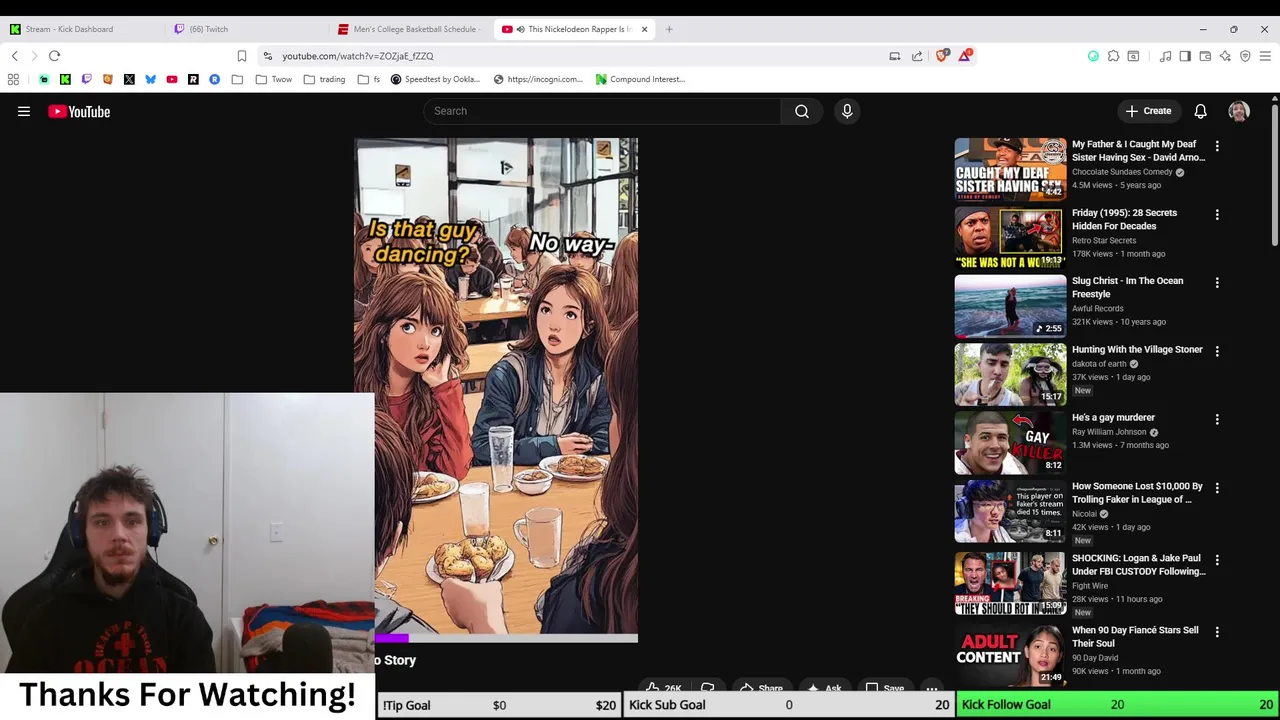
Task: Click the Brave Shields lion icon
Action: [941, 56]
